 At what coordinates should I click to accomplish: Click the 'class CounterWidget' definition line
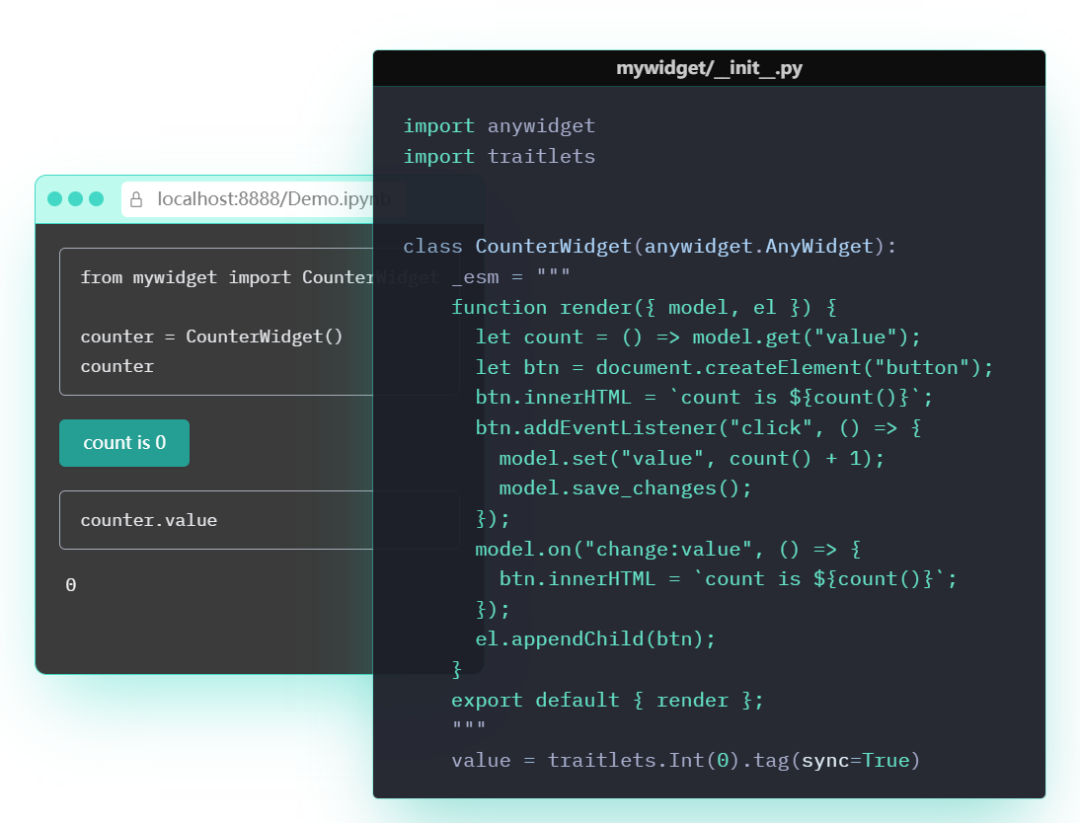[x=650, y=247]
